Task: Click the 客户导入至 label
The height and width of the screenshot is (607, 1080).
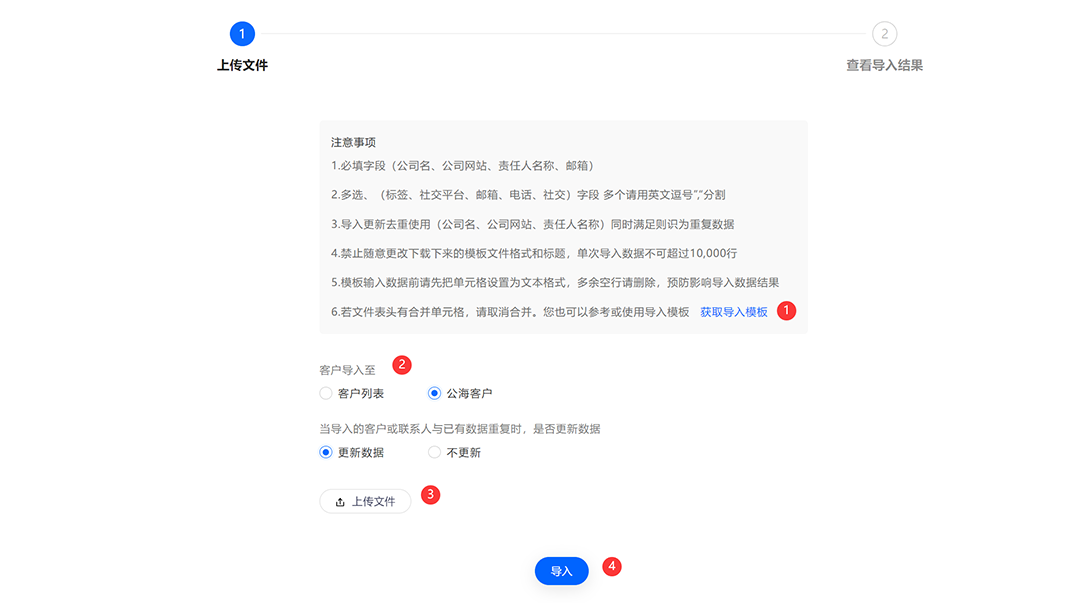Action: (347, 370)
